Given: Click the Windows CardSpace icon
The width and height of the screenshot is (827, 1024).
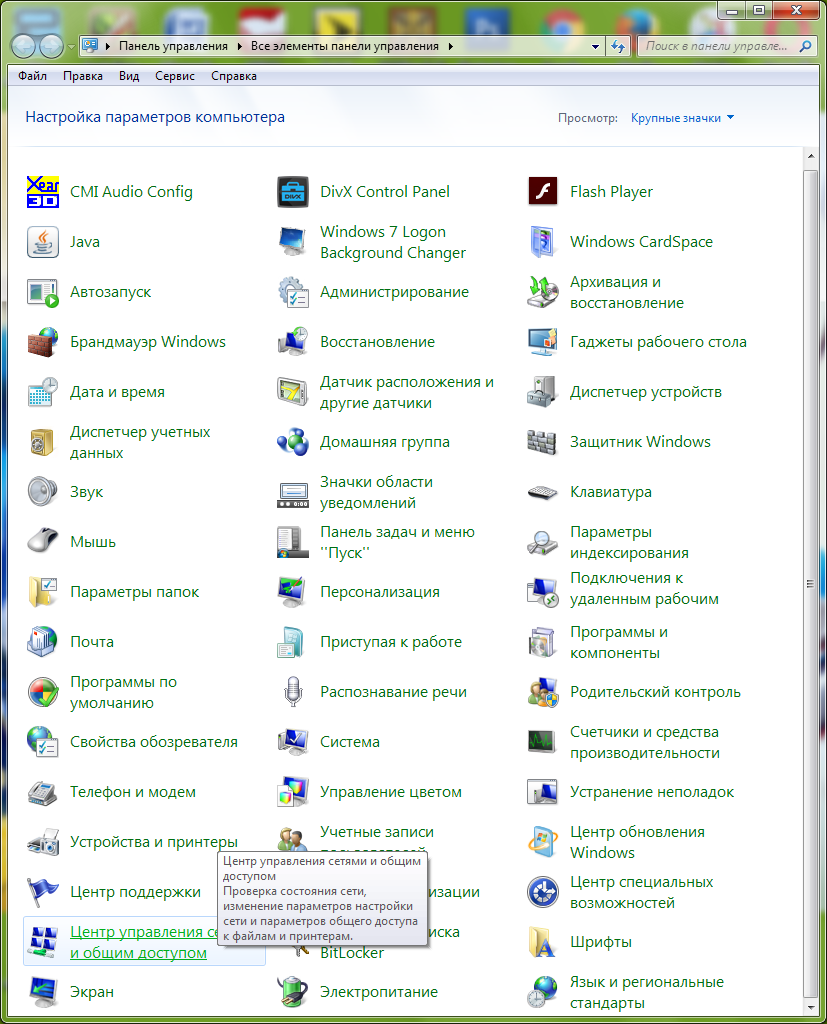Looking at the screenshot, I should tap(543, 242).
